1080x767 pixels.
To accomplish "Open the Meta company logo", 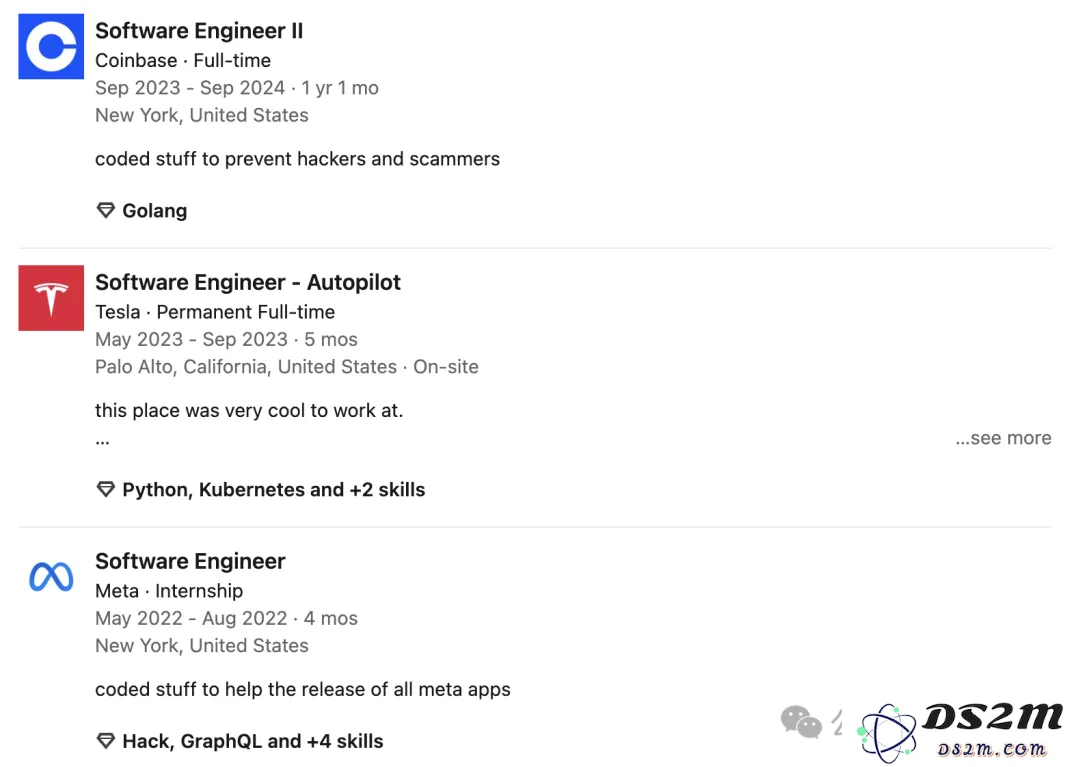I will [x=51, y=577].
